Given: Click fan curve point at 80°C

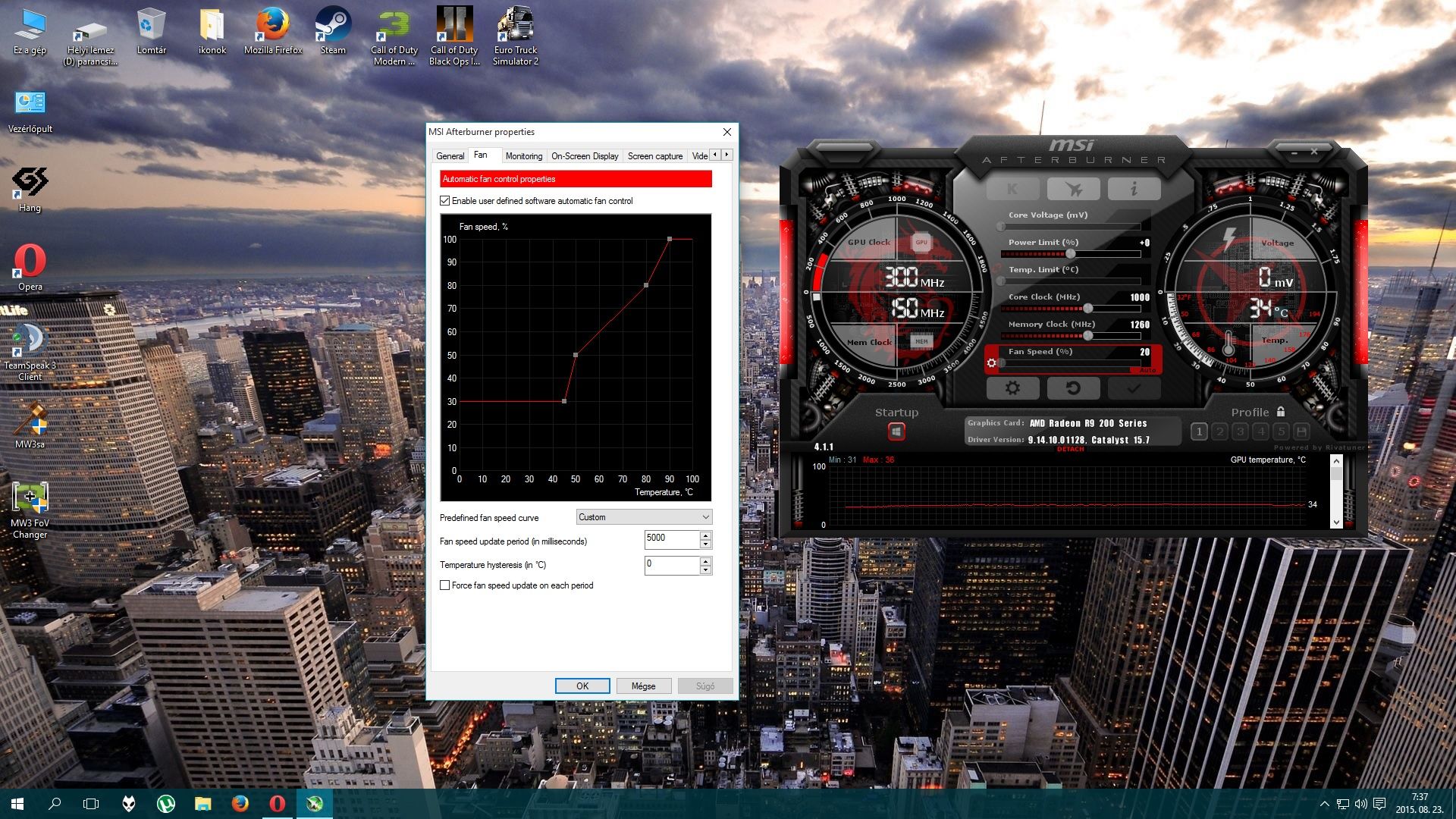Looking at the screenshot, I should pyautogui.click(x=646, y=285).
